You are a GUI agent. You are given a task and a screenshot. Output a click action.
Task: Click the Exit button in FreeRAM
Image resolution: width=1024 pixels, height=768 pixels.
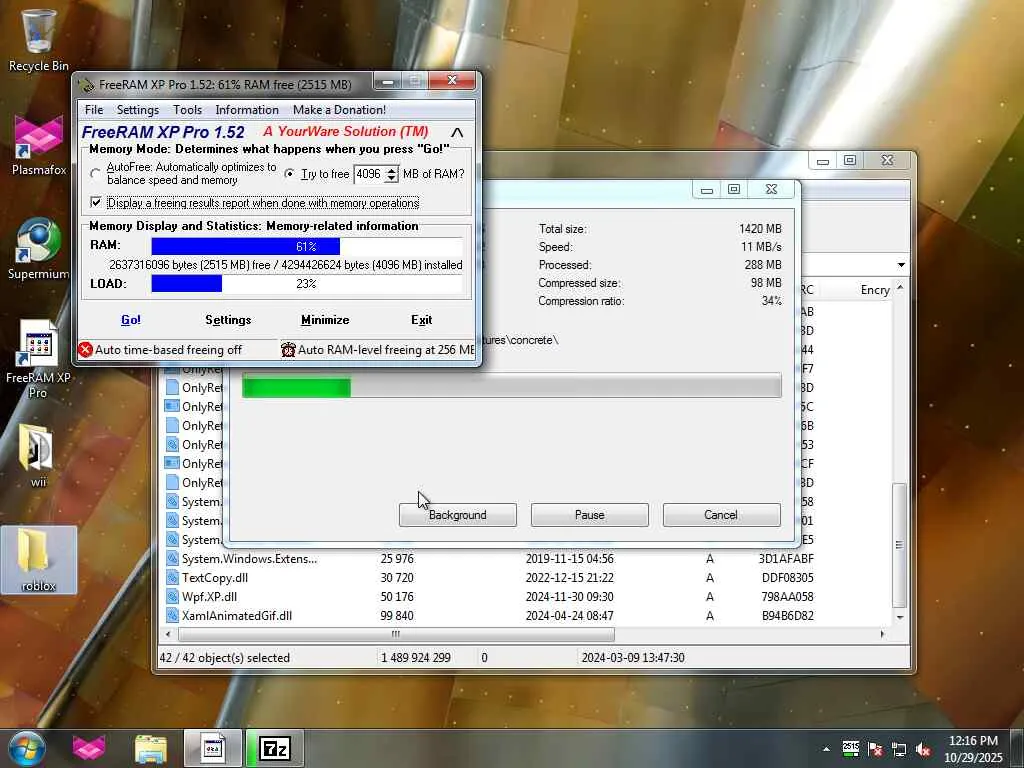tap(421, 320)
